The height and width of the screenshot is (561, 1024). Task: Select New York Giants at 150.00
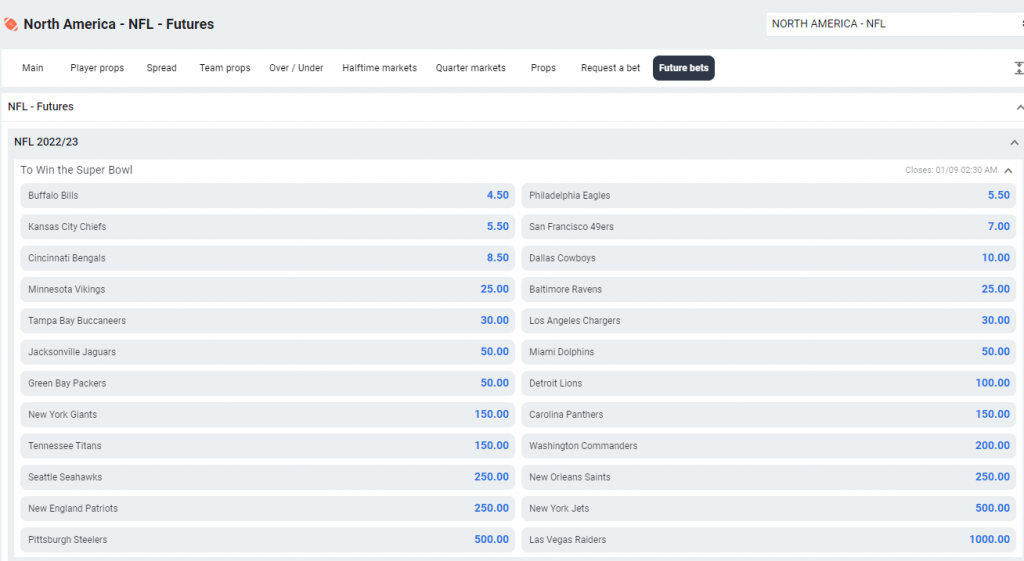(268, 415)
